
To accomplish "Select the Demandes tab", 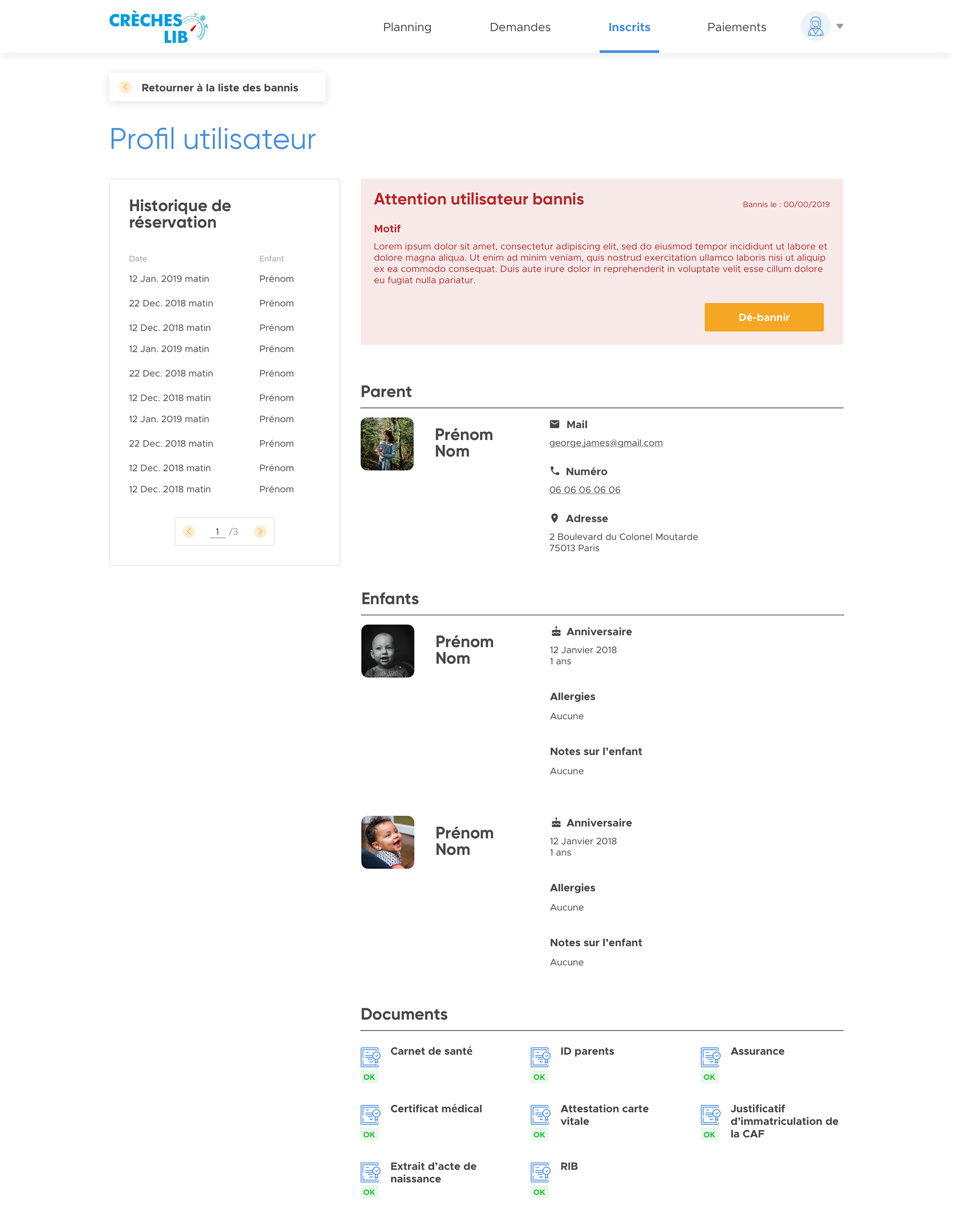I will point(520,27).
